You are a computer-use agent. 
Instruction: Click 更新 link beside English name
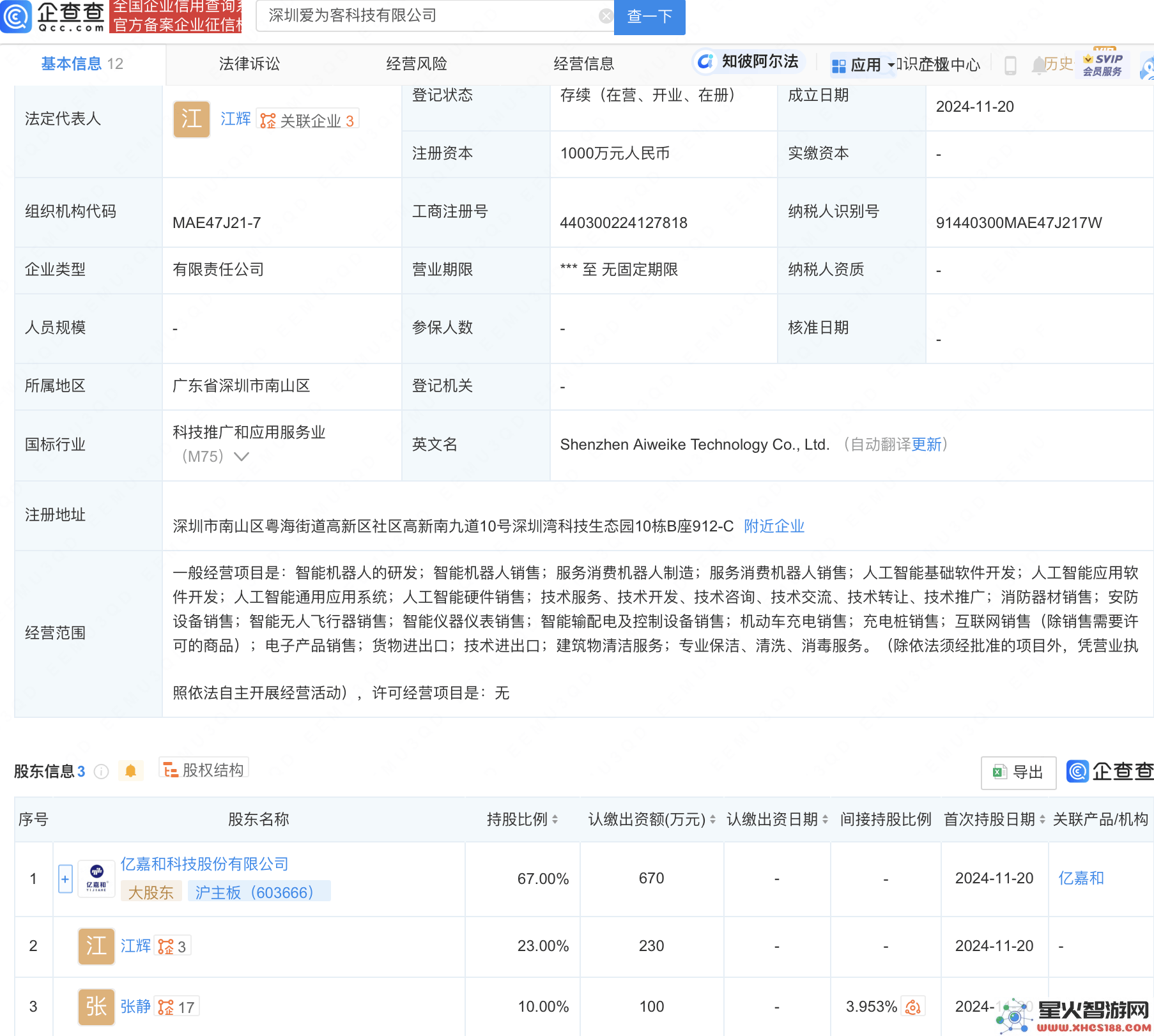pos(927,445)
